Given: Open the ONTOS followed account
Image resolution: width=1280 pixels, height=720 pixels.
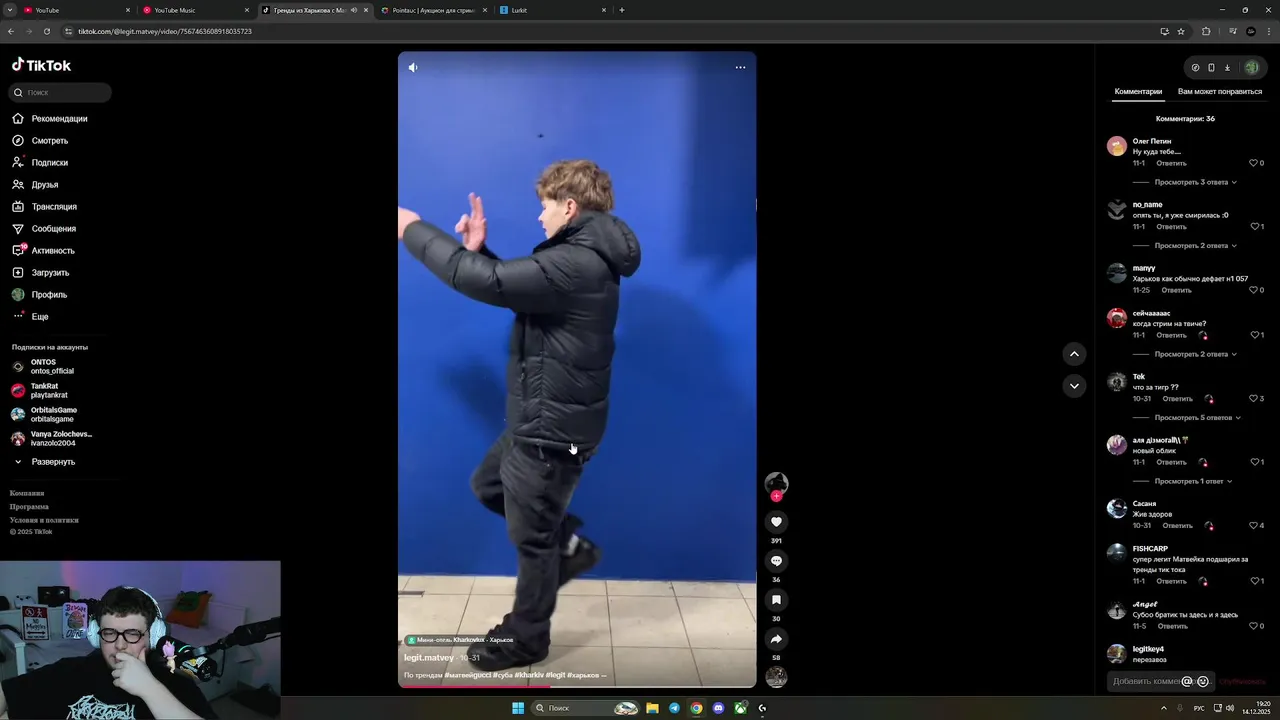Looking at the screenshot, I should click(x=50, y=366).
